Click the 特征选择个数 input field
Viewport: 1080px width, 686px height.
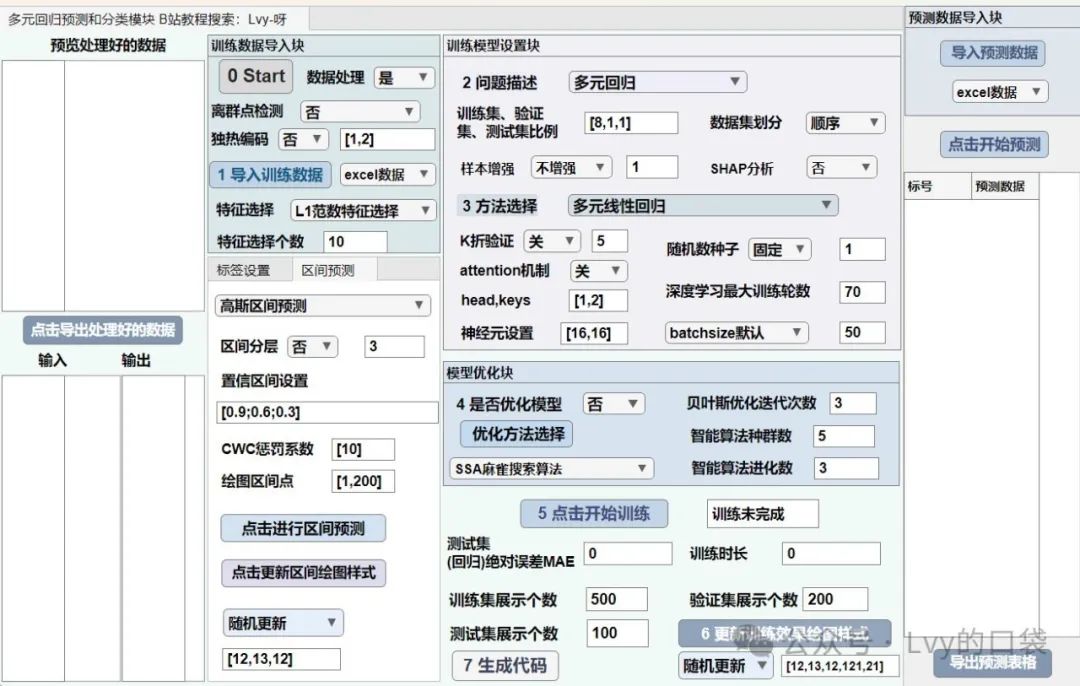point(355,241)
